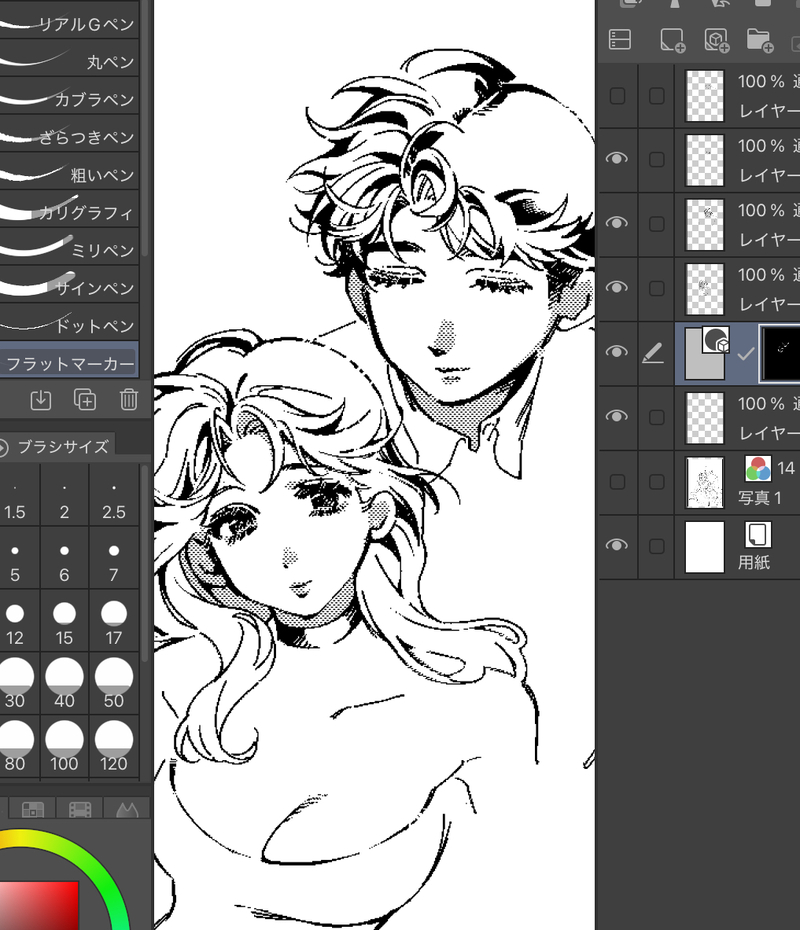Select the リアルGペン sub tool
The height and width of the screenshot is (930, 800).
(69, 20)
